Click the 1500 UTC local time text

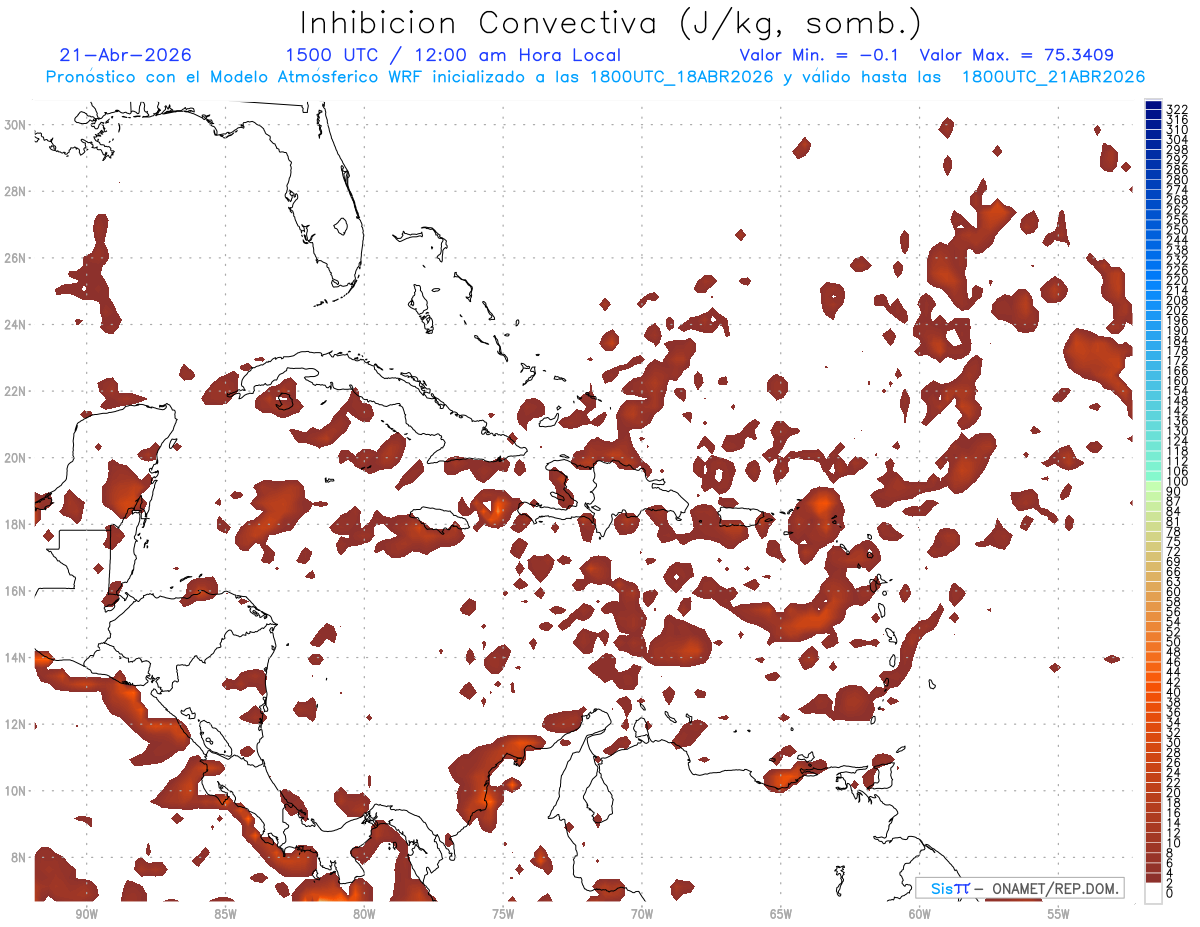click(453, 55)
